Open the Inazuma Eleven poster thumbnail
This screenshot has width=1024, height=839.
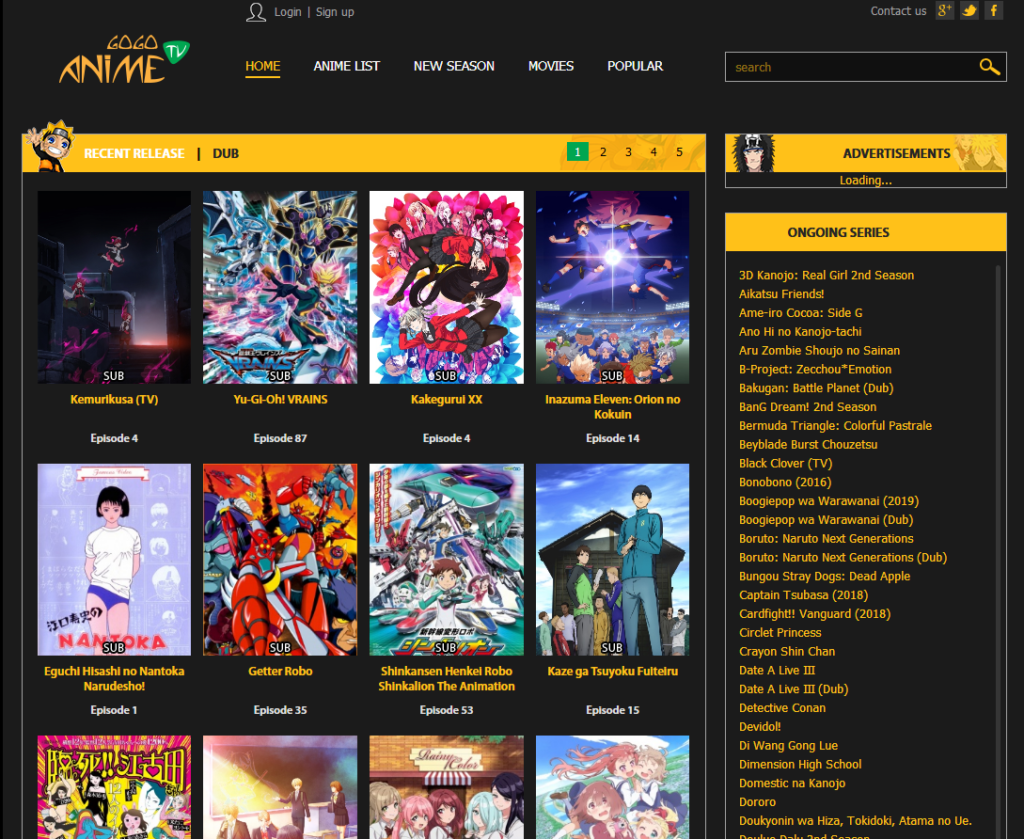[x=613, y=287]
